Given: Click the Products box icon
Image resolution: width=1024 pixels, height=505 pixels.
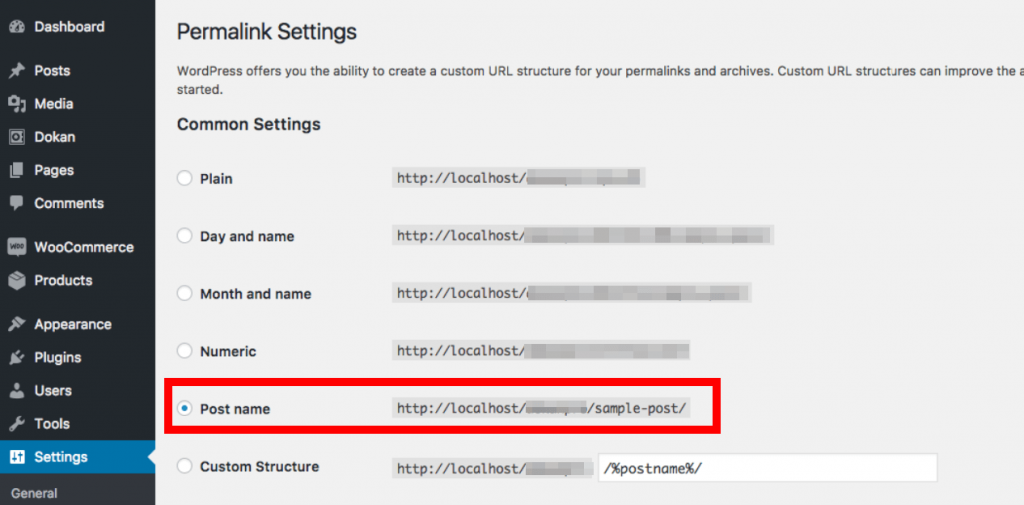Looking at the screenshot, I should point(17,280).
